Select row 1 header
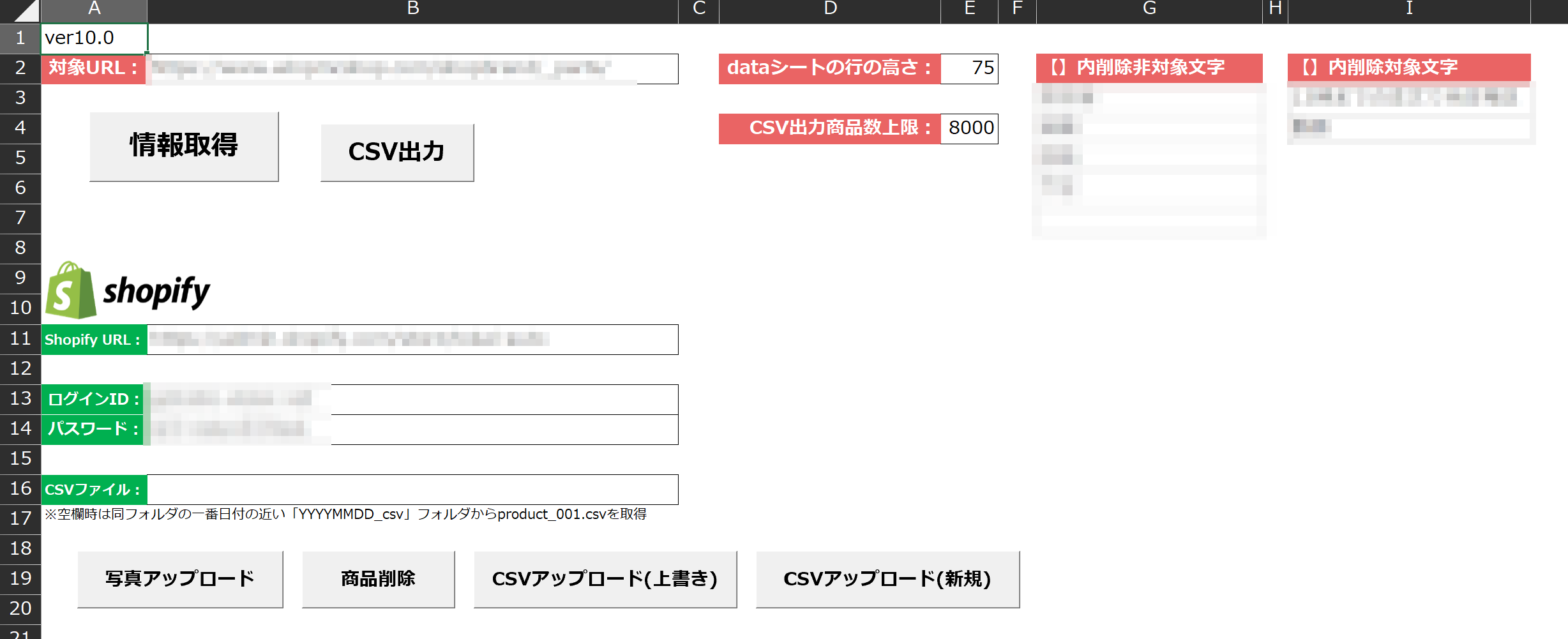 click(x=20, y=38)
